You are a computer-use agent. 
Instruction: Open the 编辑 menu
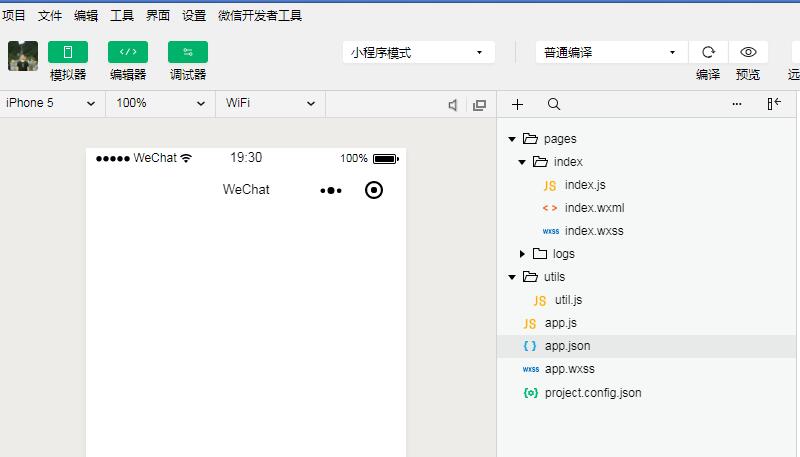coord(86,16)
